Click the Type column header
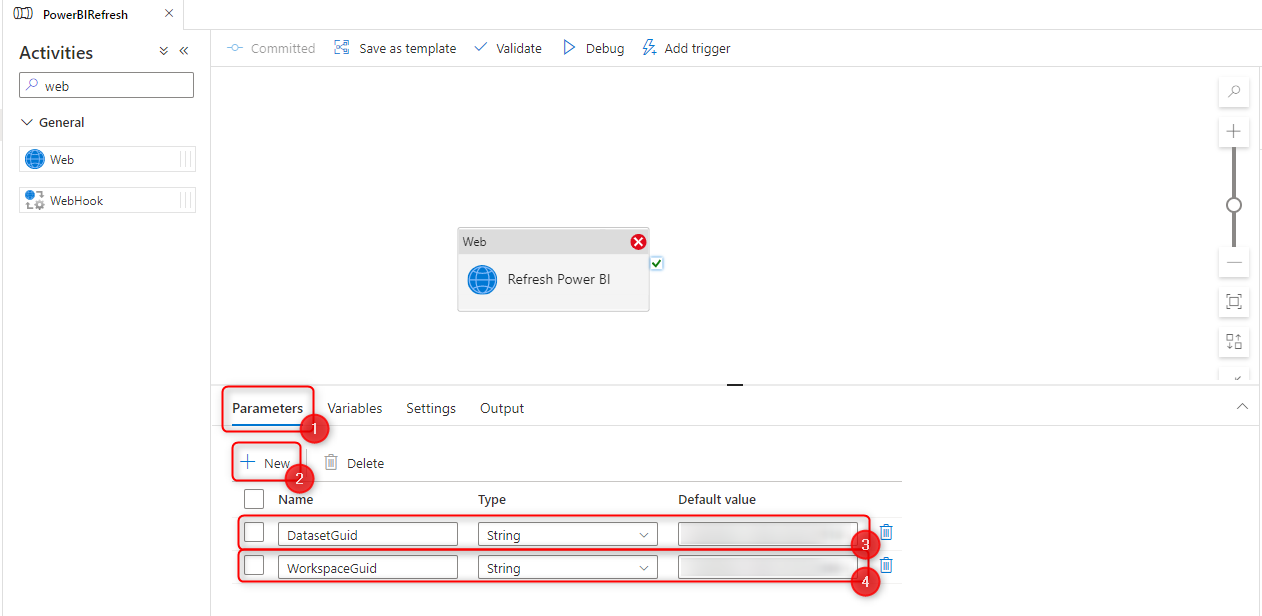 492,499
